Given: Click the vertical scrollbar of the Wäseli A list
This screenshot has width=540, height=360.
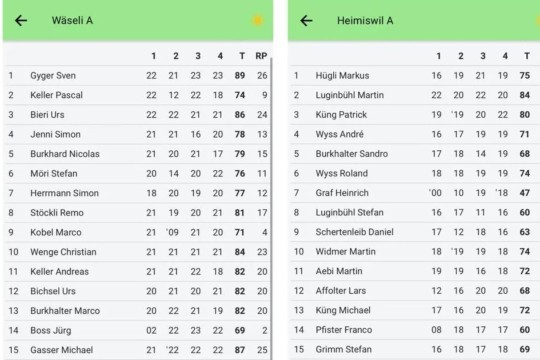Looking at the screenshot, I should point(271,209).
